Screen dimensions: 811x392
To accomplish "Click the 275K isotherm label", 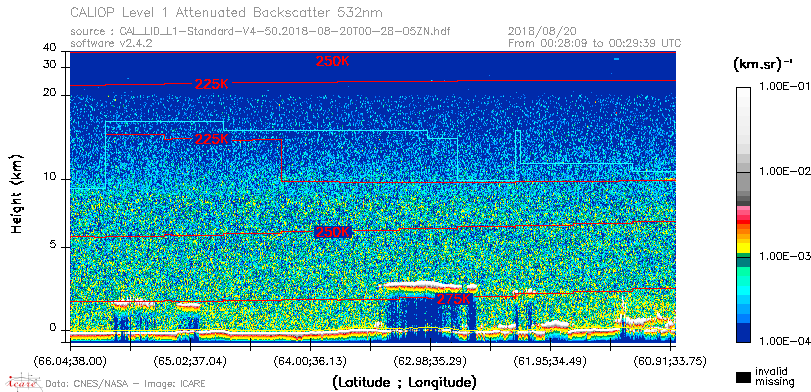I will [x=454, y=299].
